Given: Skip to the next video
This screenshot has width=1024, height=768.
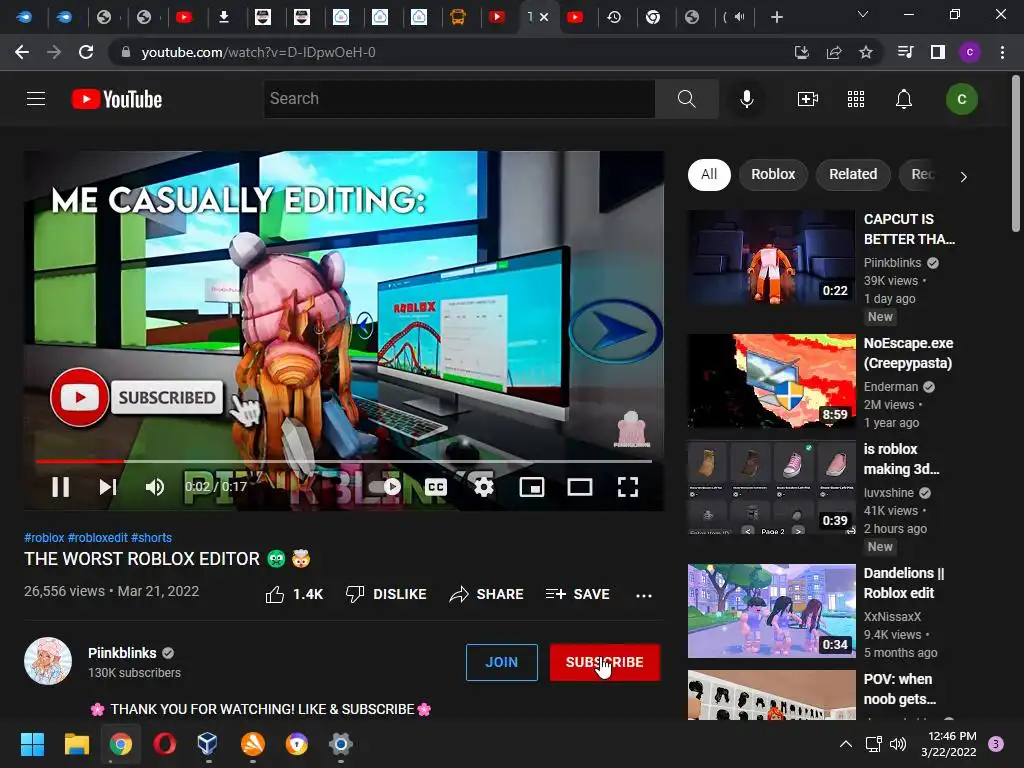Looking at the screenshot, I should [x=108, y=487].
